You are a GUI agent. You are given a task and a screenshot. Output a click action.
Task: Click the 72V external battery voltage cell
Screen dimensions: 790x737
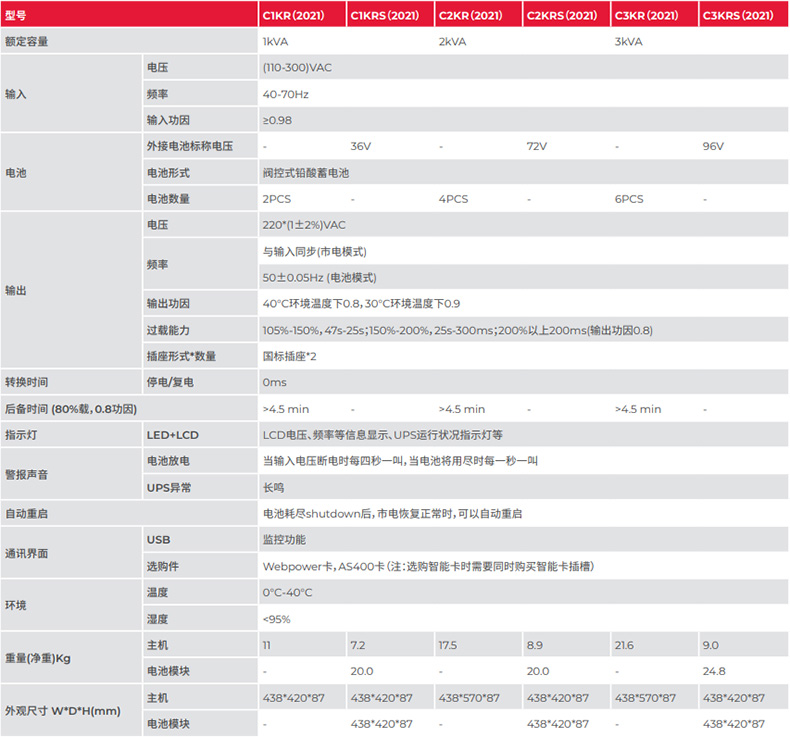(x=536, y=146)
